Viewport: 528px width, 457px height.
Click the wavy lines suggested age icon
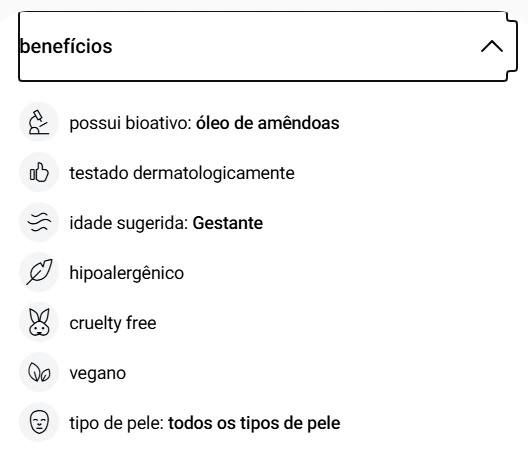point(39,222)
